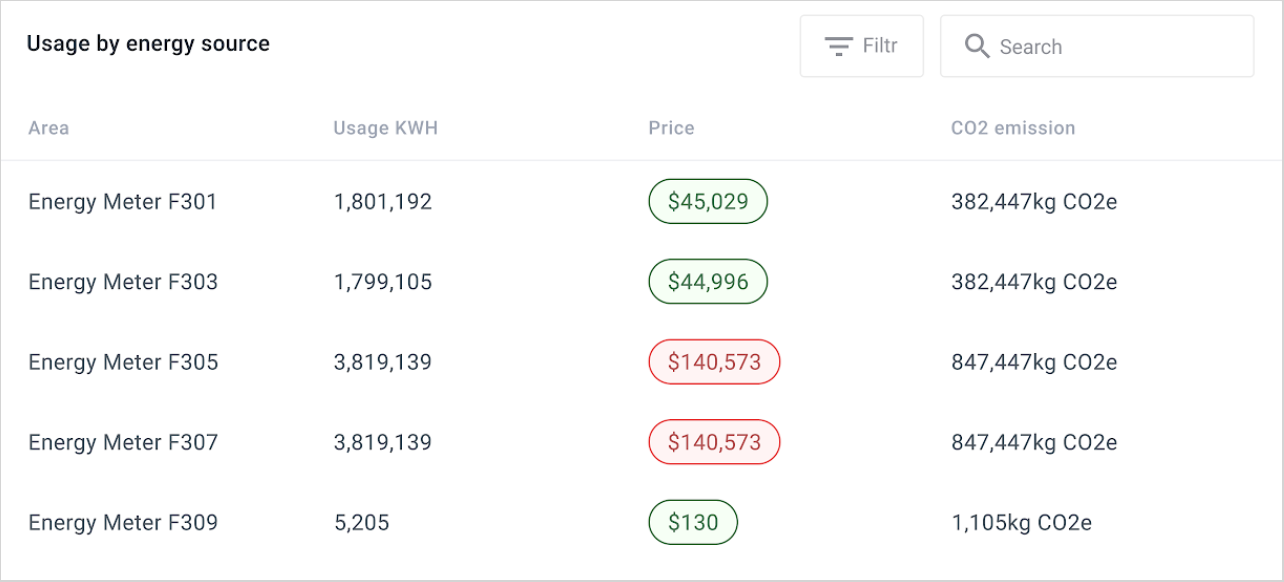Sort by the Price column header
Image resolution: width=1284 pixels, height=582 pixels.
point(671,128)
